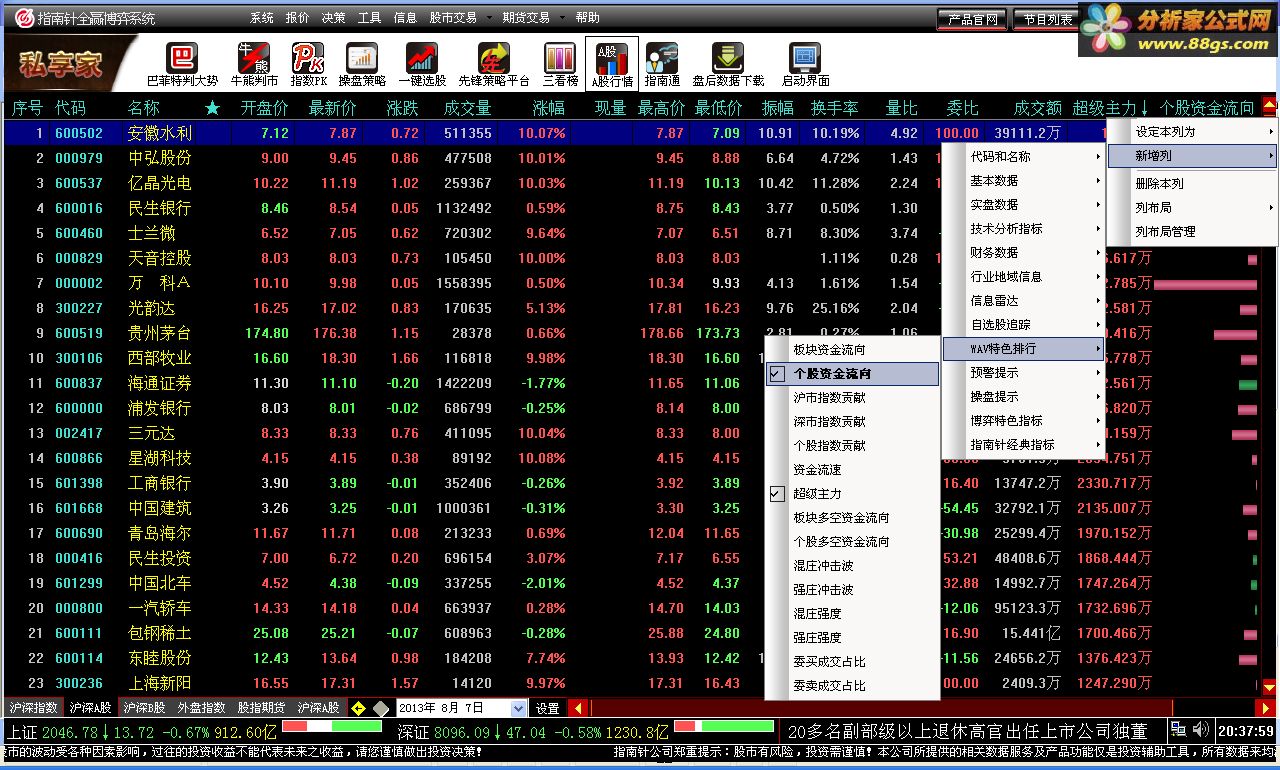The width and height of the screenshot is (1280, 770).
Task: Open 决策 menu in menu bar
Action: click(334, 18)
